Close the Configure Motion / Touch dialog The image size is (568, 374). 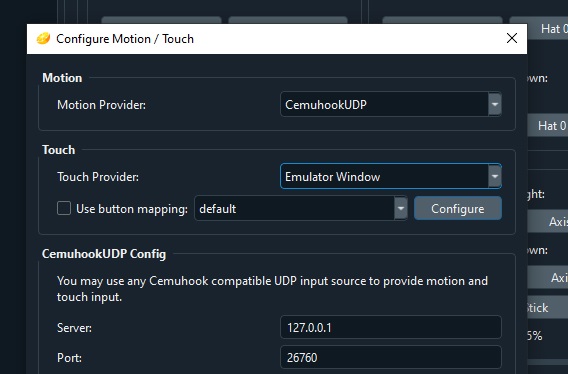(x=511, y=38)
